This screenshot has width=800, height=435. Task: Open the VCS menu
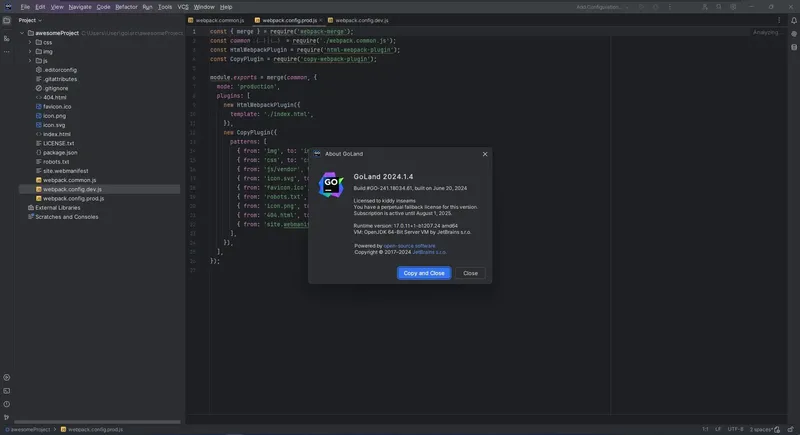(x=183, y=7)
